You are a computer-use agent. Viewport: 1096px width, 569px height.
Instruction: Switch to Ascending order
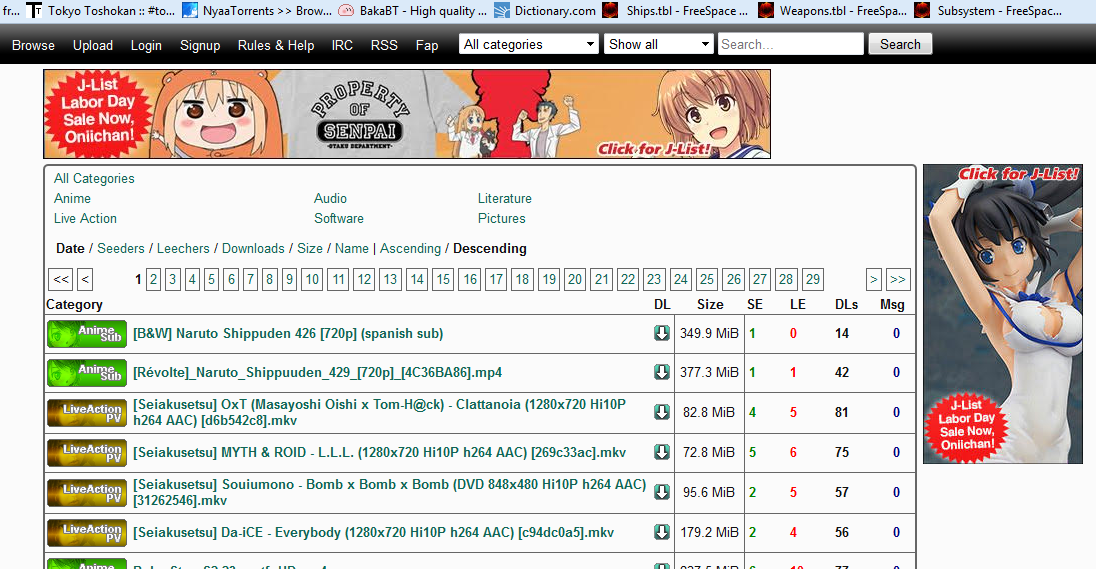[x=410, y=248]
